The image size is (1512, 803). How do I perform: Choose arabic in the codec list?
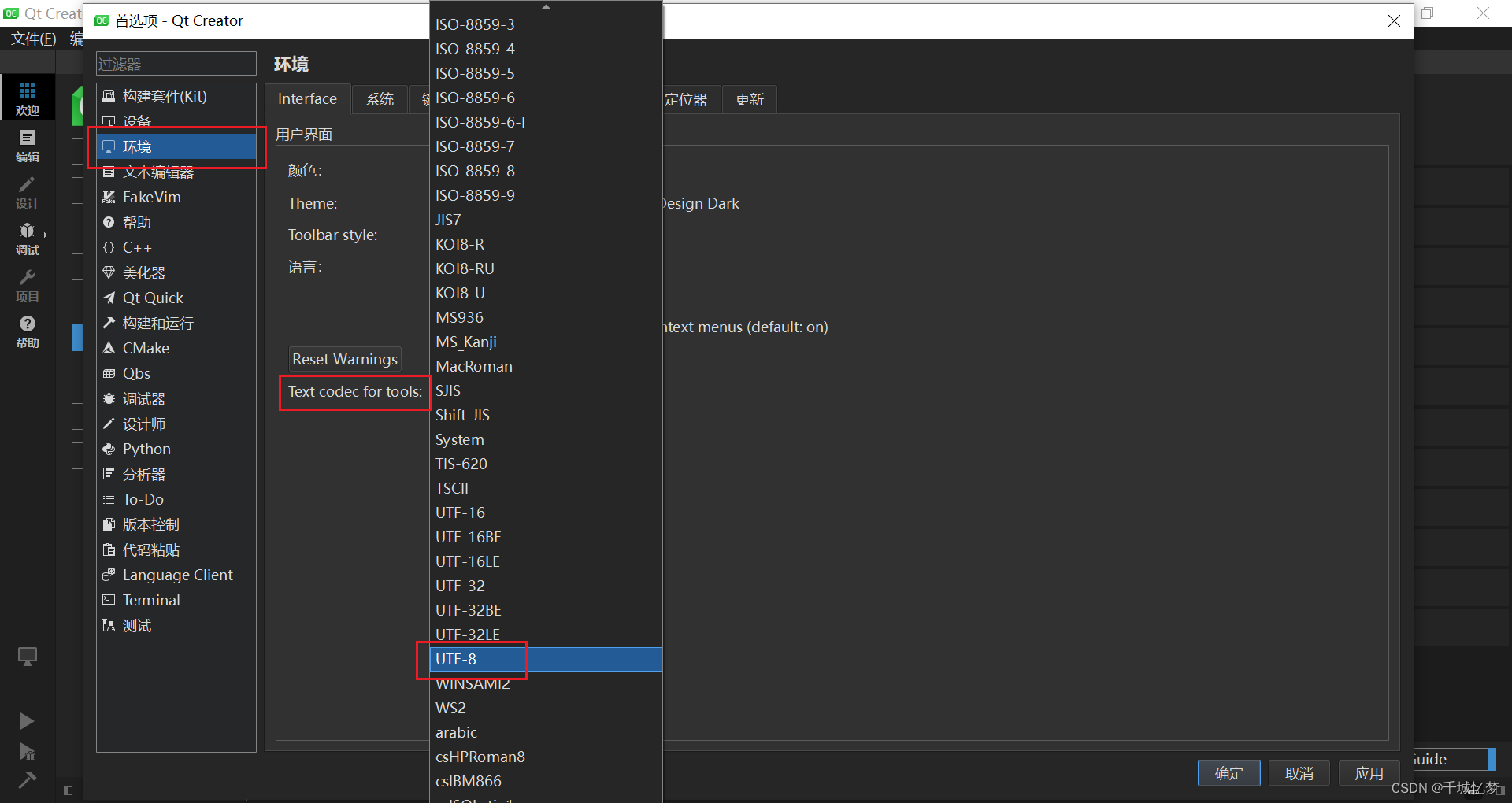click(546, 732)
